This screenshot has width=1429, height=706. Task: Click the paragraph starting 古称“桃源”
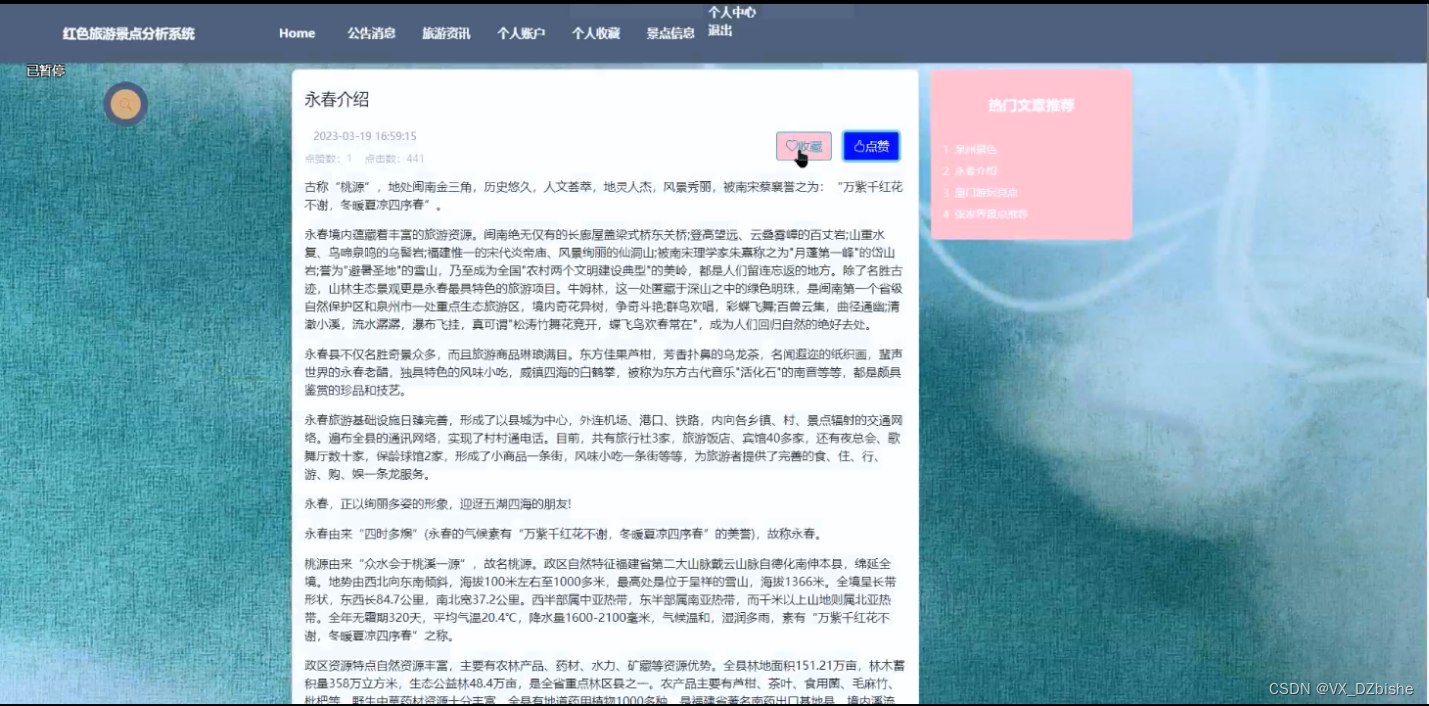[x=604, y=196]
